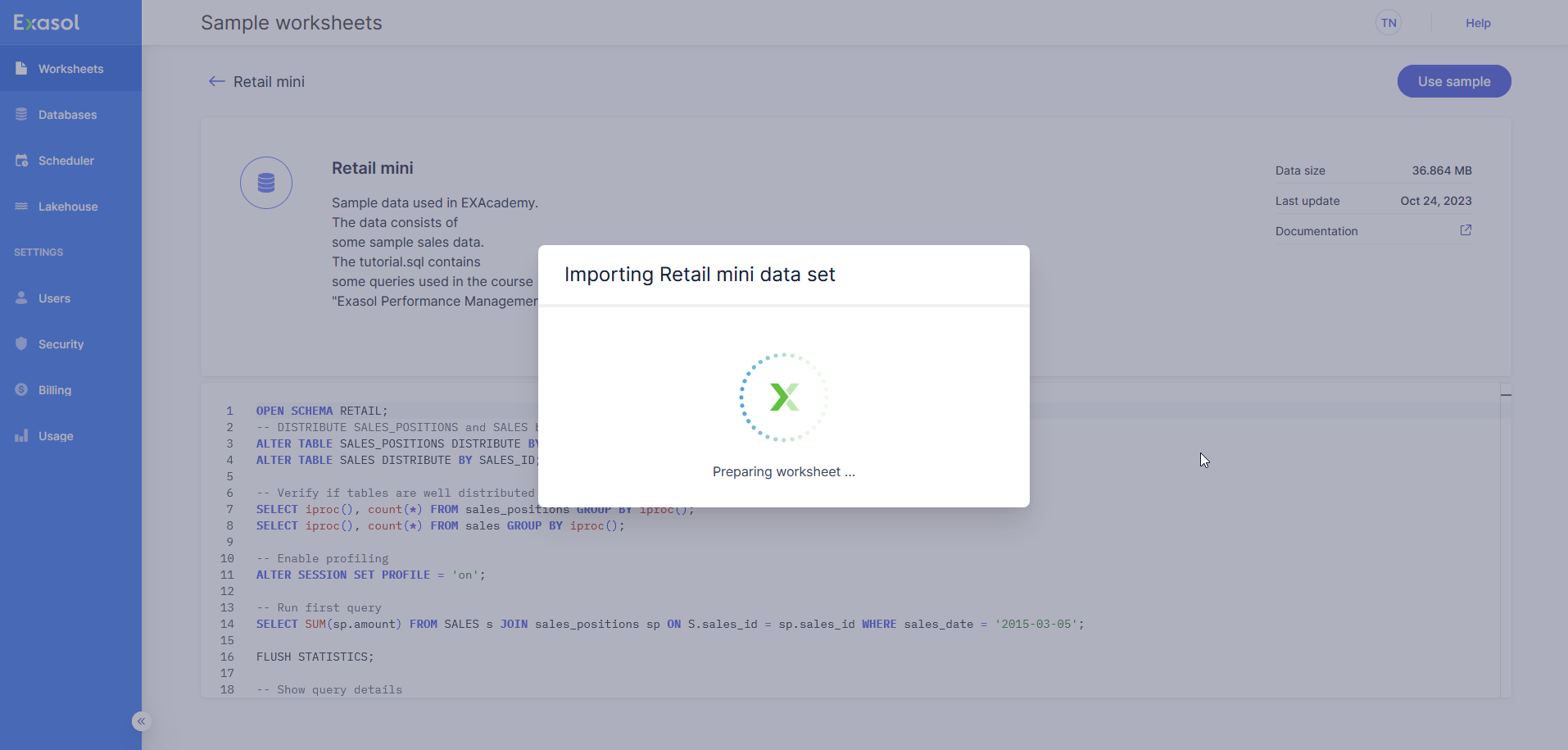Open Scheduler using its sidebar icon
Screen dimensions: 1568x750
tap(21, 160)
